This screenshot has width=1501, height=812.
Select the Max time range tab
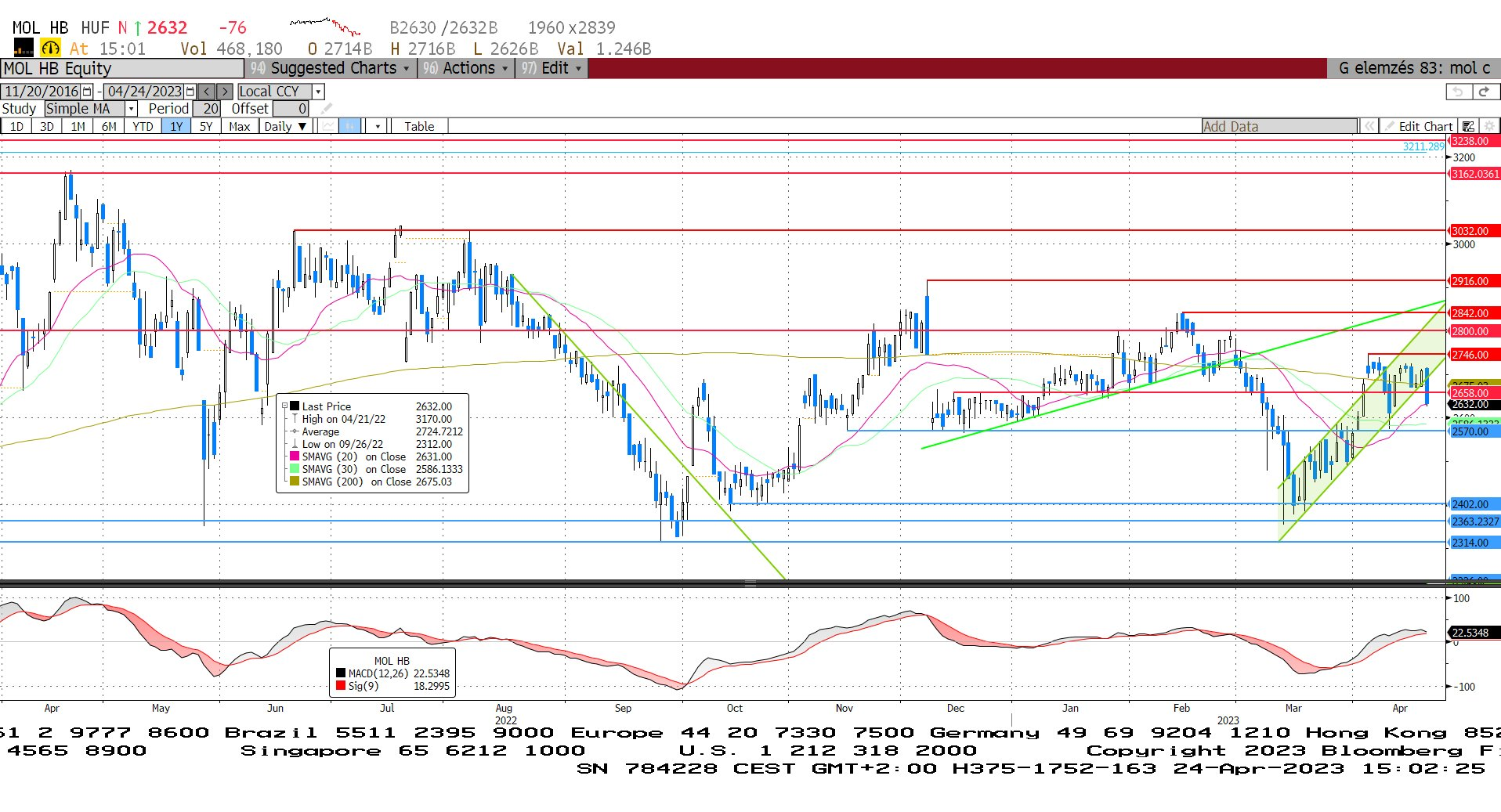coord(240,126)
